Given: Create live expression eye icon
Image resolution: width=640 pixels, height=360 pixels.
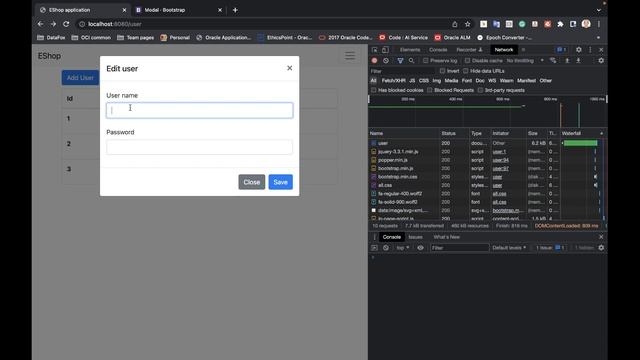Looking at the screenshot, I should [x=420, y=248].
